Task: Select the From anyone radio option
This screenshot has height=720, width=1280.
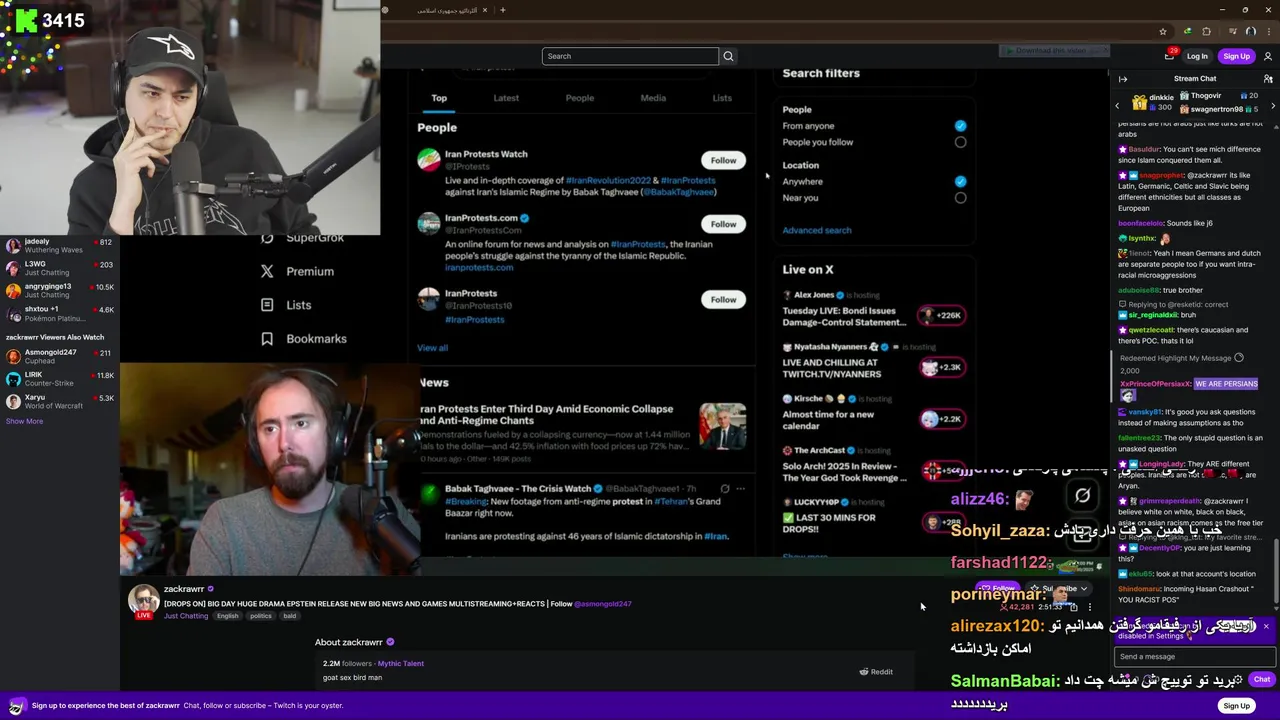Action: click(960, 126)
